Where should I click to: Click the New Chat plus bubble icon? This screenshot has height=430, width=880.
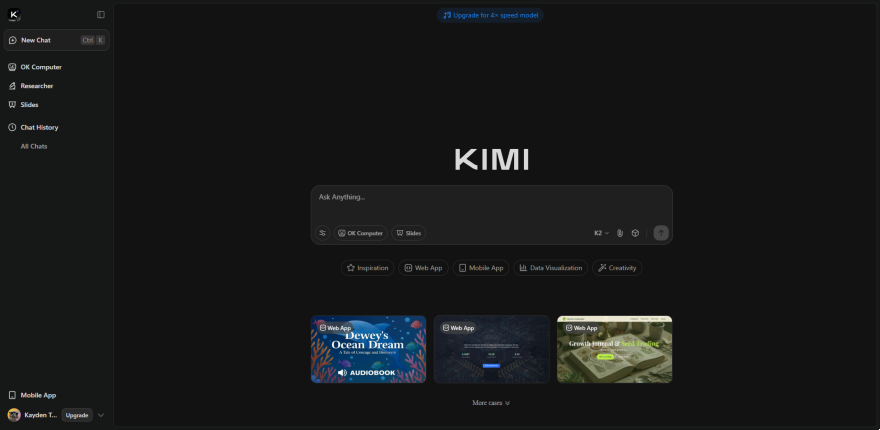click(x=13, y=40)
